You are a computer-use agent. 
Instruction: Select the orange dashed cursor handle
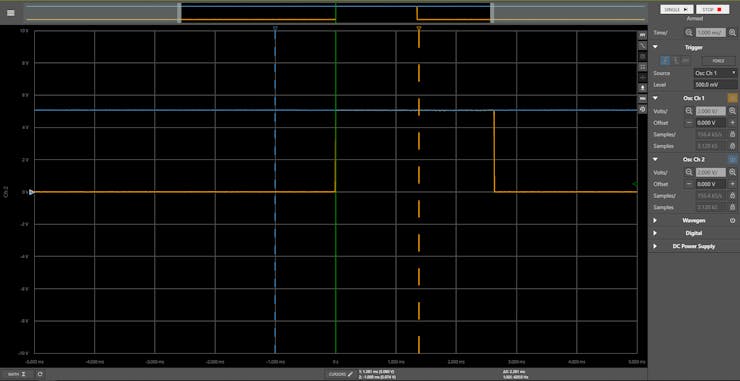point(419,28)
